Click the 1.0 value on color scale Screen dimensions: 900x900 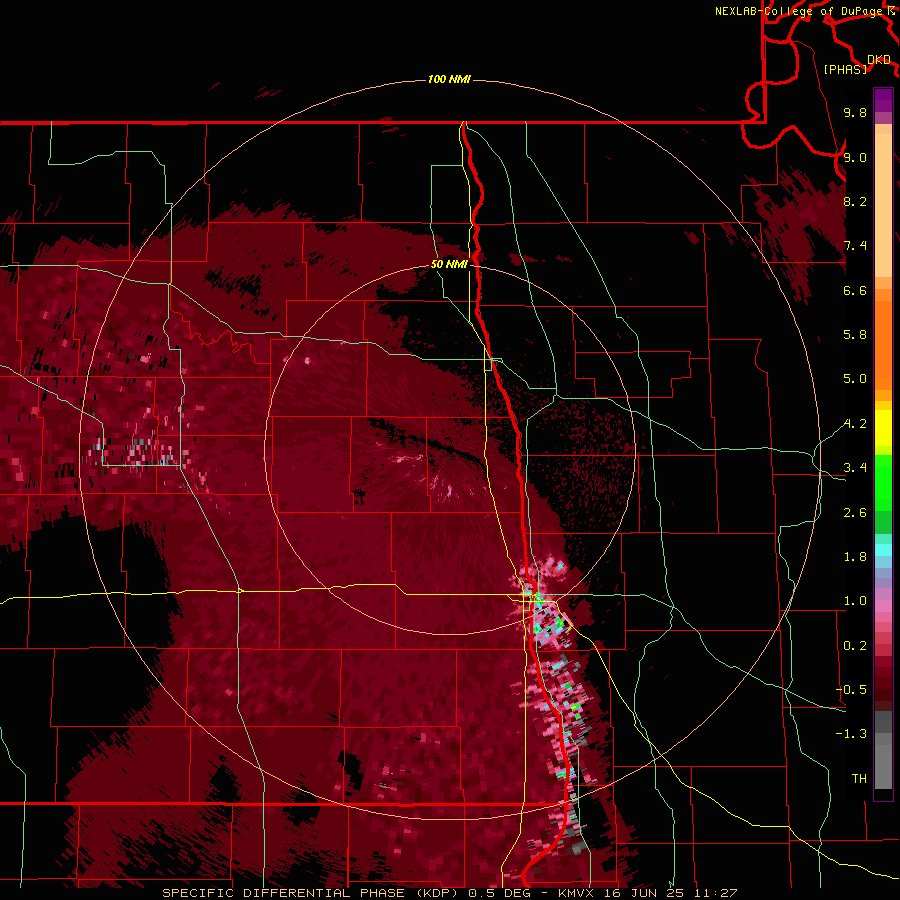[855, 601]
